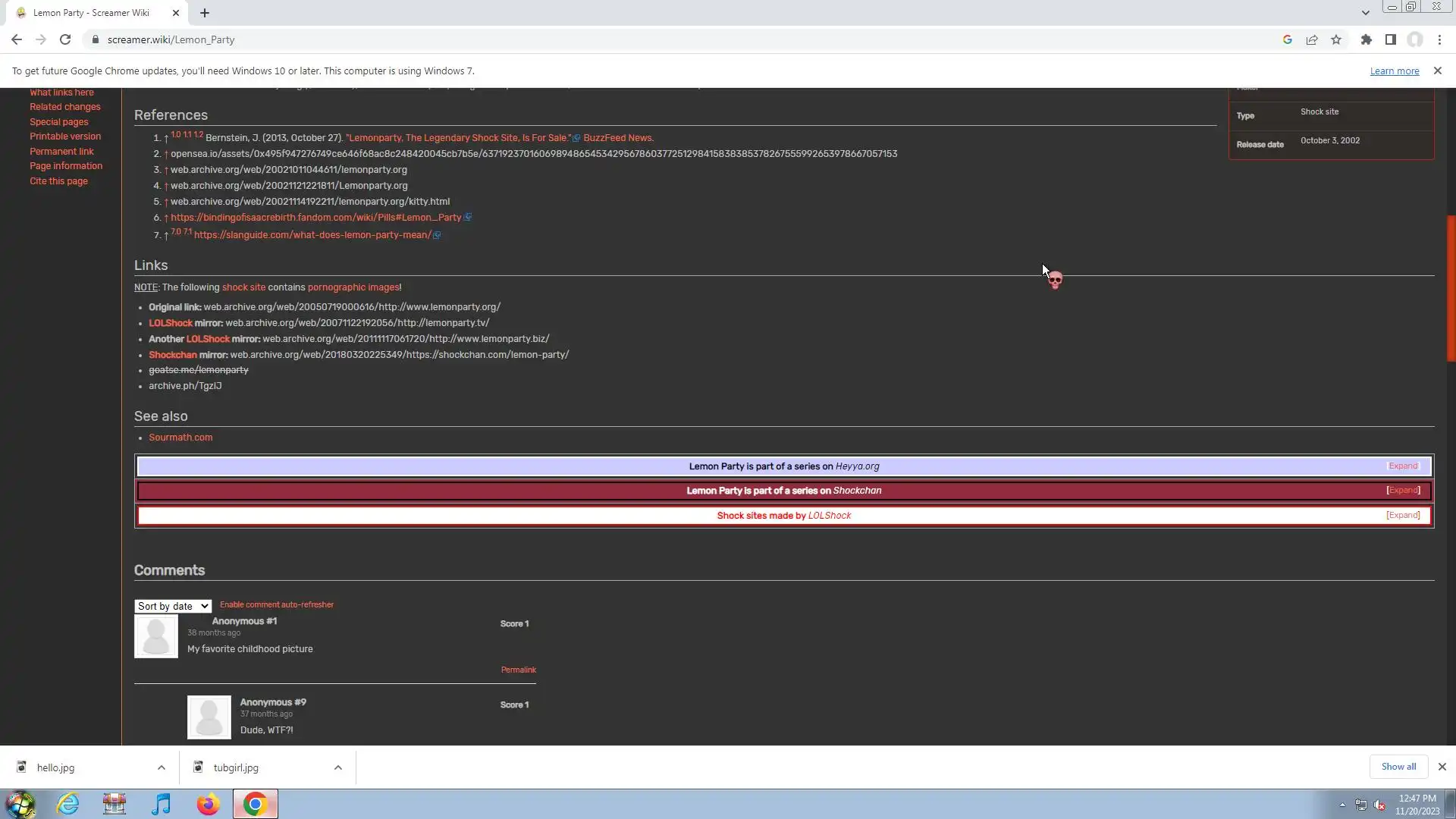Click the share page icon in address bar

tap(1312, 39)
